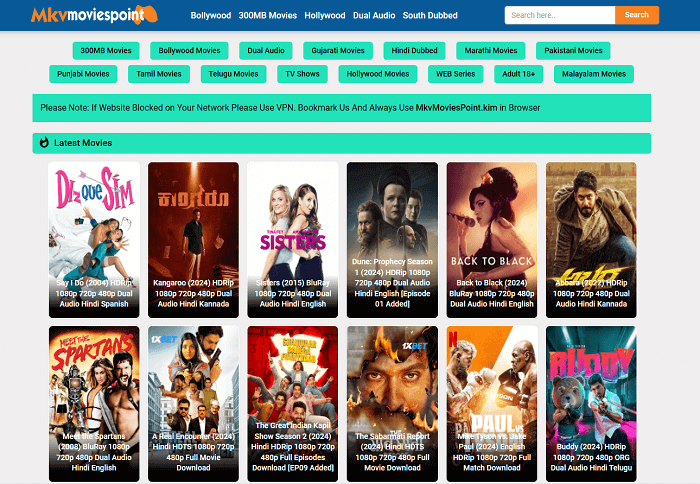Browse the Tamil Movies category tag
The image size is (700, 484).
click(159, 74)
